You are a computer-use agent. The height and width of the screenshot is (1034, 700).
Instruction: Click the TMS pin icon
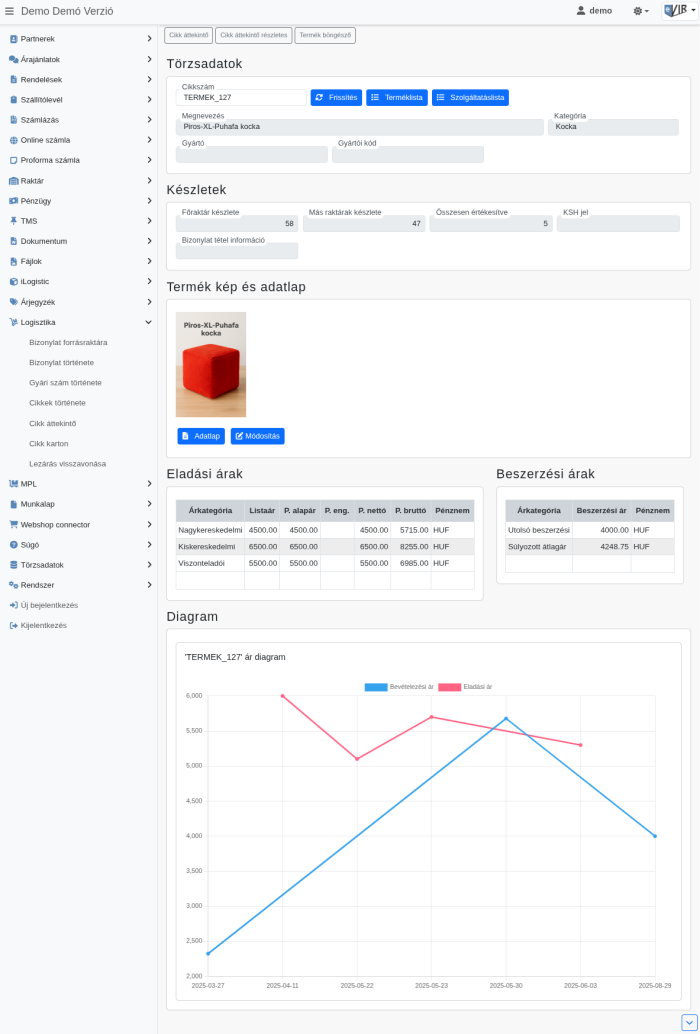13,221
